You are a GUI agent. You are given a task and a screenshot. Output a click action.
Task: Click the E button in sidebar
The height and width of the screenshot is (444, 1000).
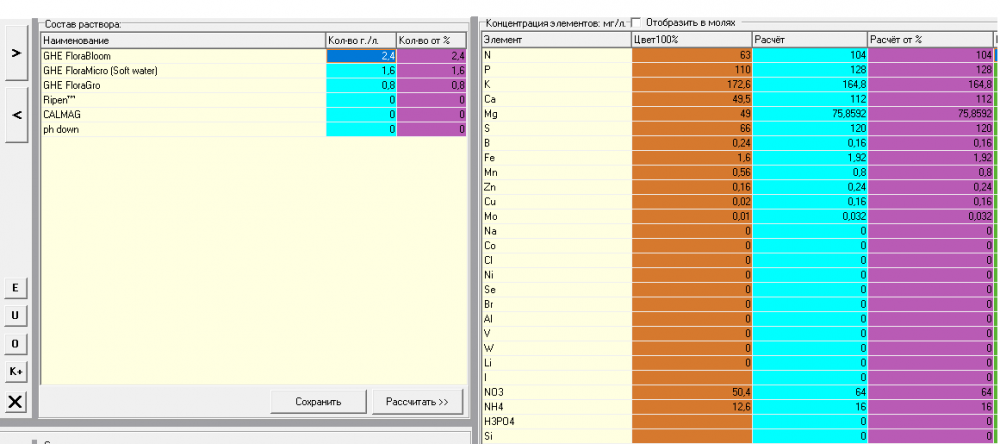pos(15,288)
